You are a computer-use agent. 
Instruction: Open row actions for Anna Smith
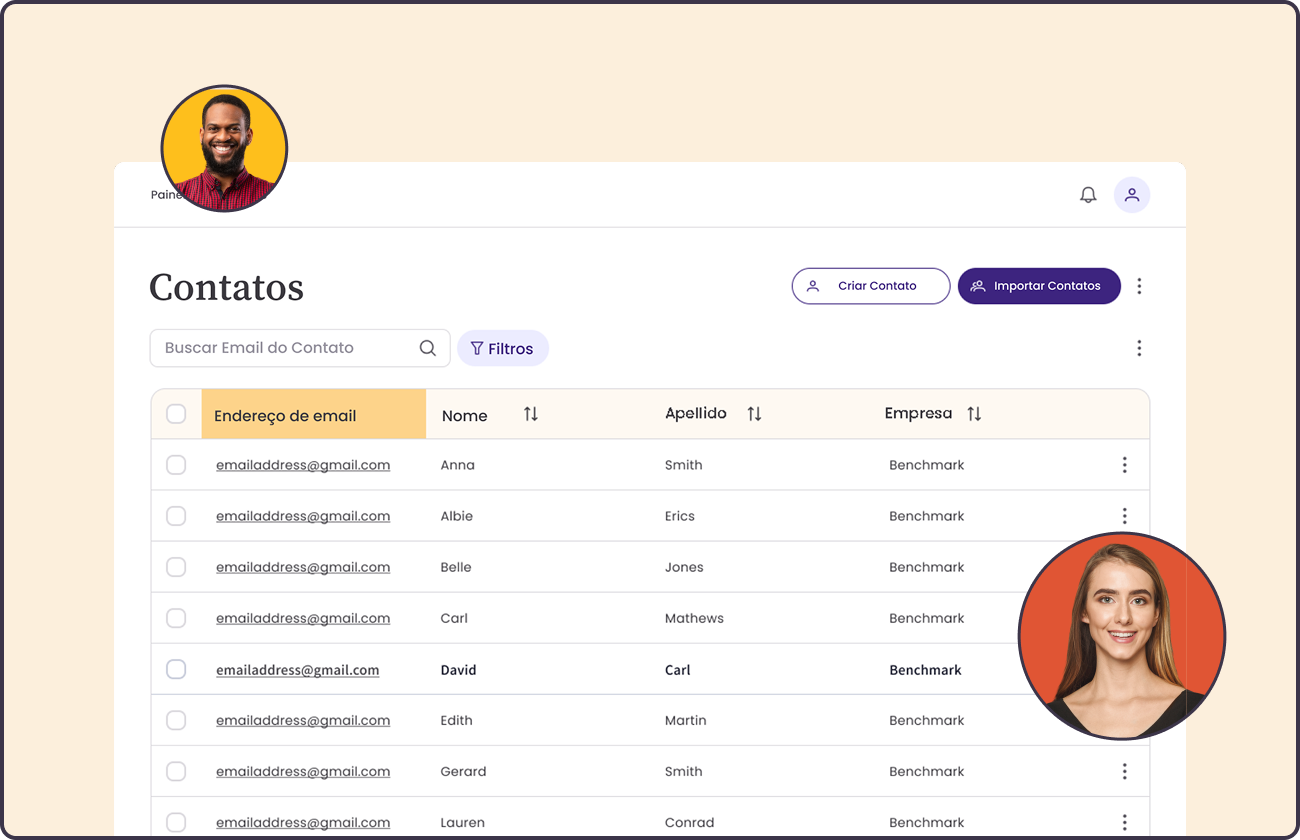click(1124, 465)
